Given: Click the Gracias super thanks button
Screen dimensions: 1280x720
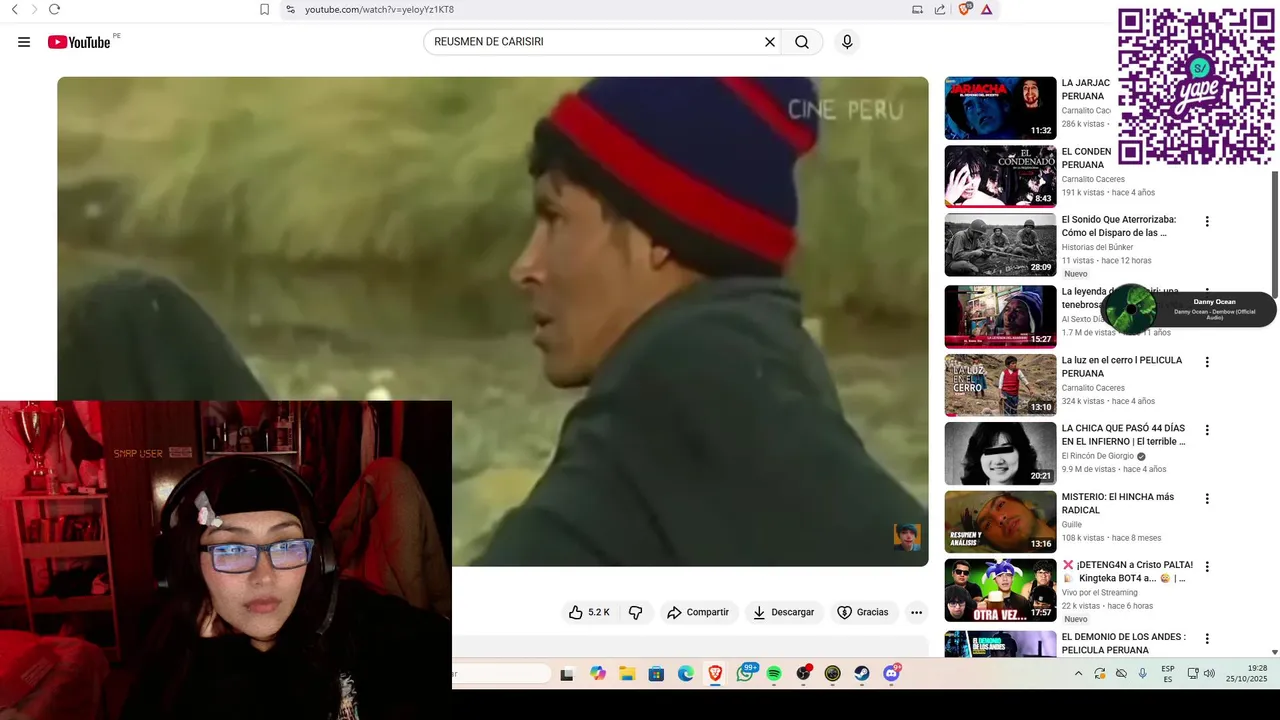Looking at the screenshot, I should 863,612.
